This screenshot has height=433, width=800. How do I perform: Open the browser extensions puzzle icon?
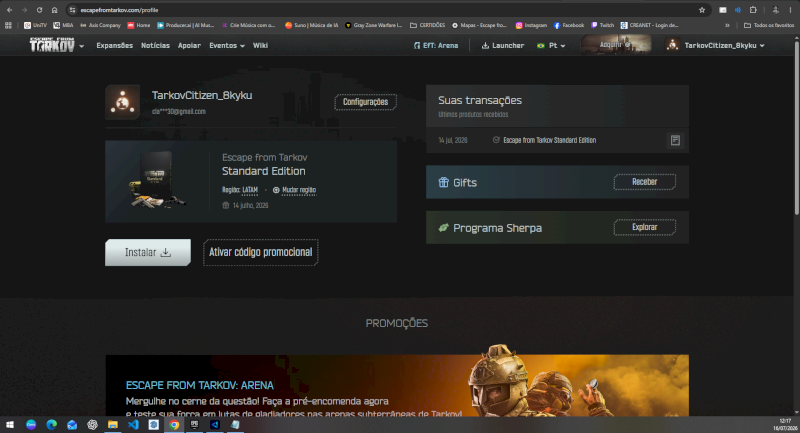(x=753, y=10)
